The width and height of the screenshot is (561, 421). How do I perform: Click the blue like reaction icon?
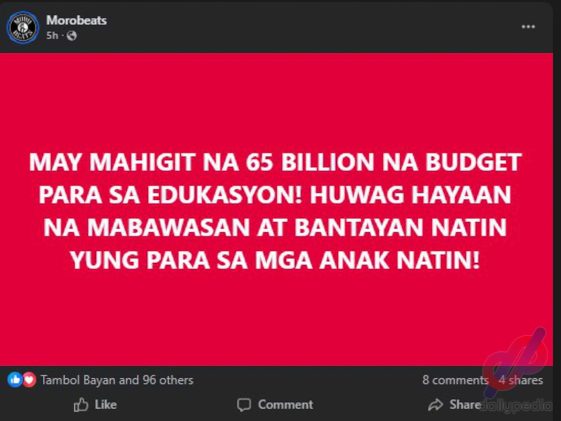point(15,380)
